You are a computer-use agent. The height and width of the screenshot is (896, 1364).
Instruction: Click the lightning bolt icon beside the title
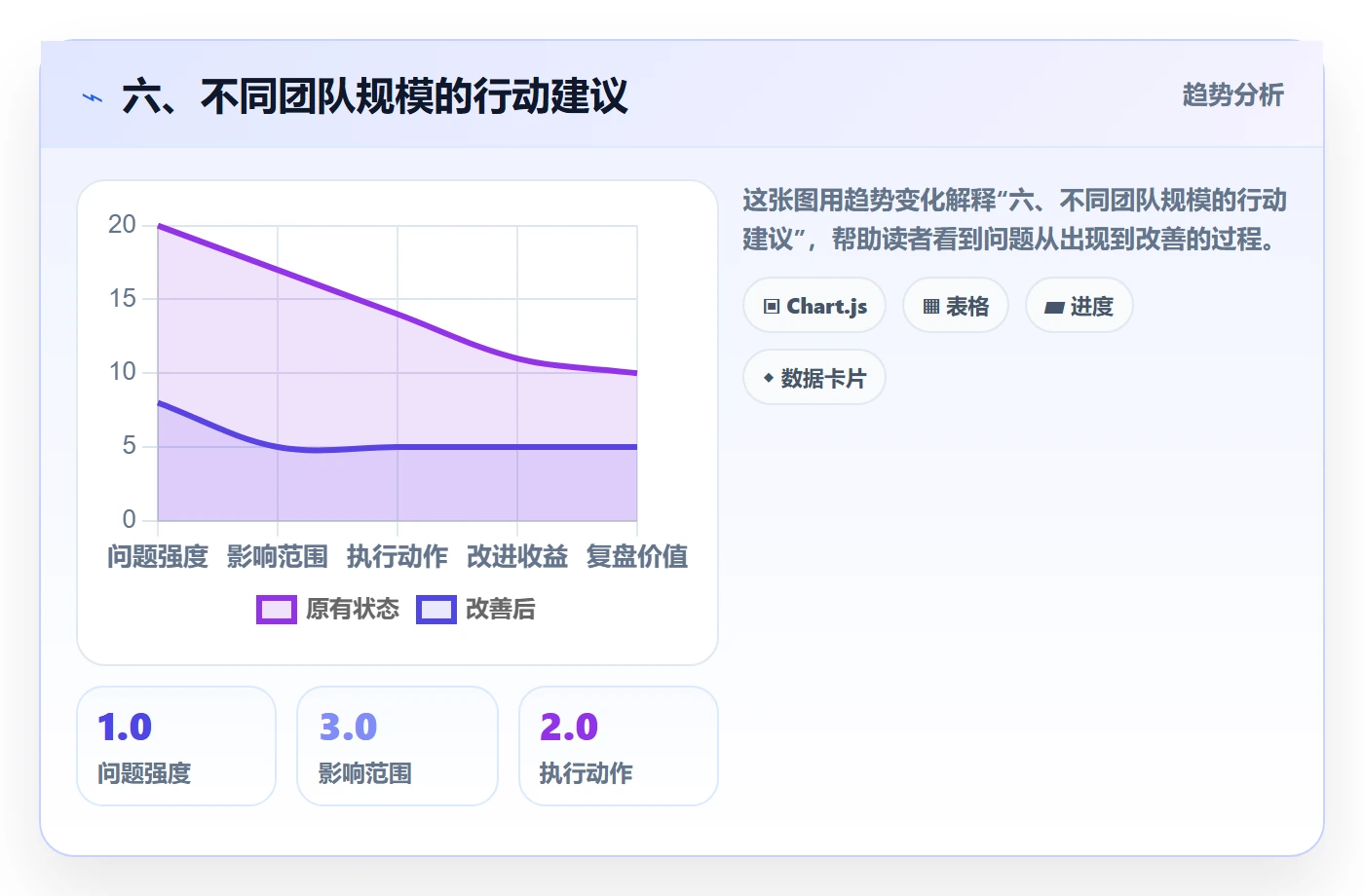pyautogui.click(x=93, y=97)
